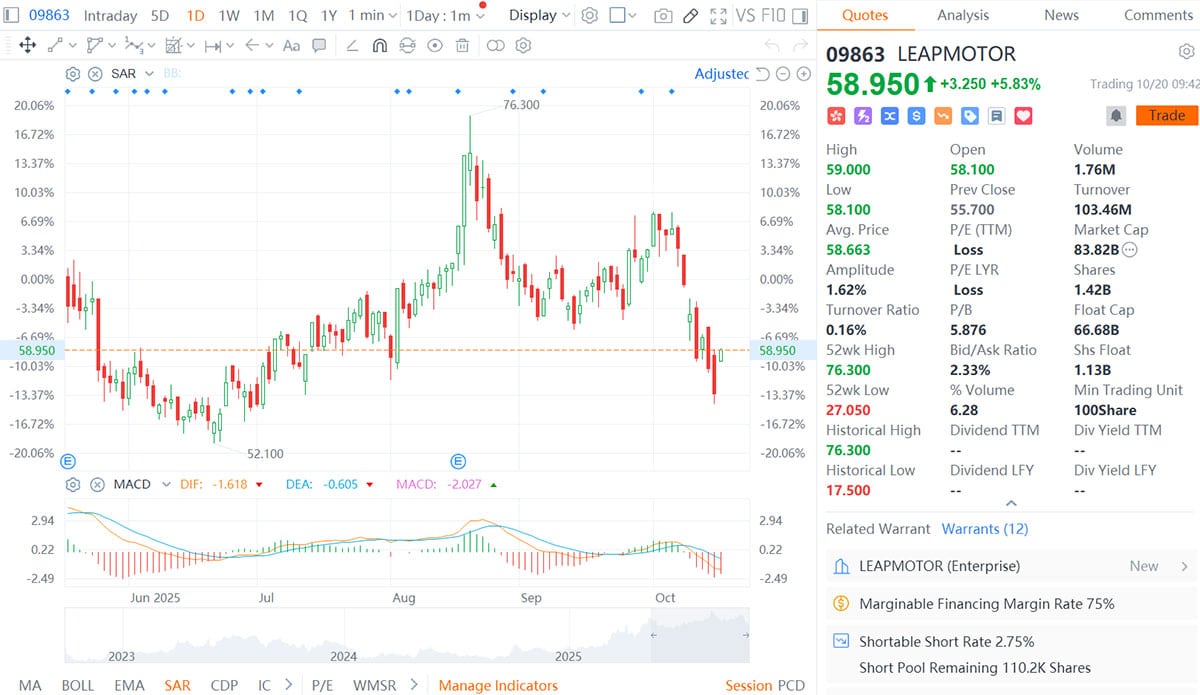
Task: Open the screenshot camera tool
Action: pos(663,15)
